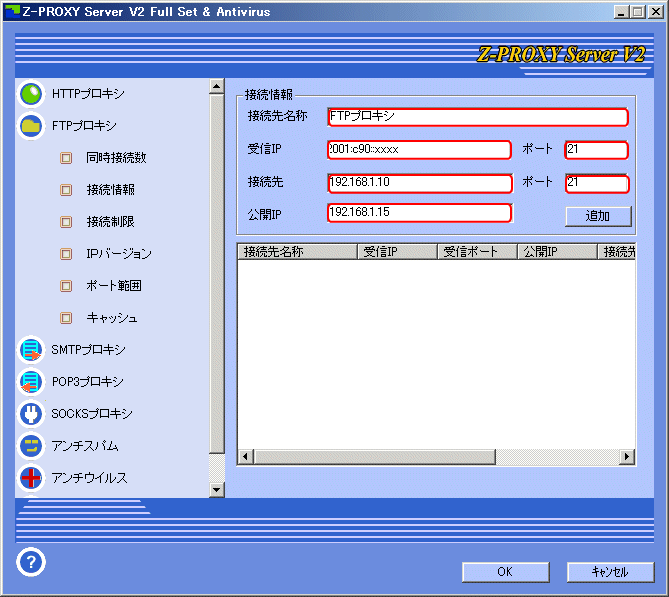Click the list's horizontal scrollbar thumb

(x=375, y=457)
